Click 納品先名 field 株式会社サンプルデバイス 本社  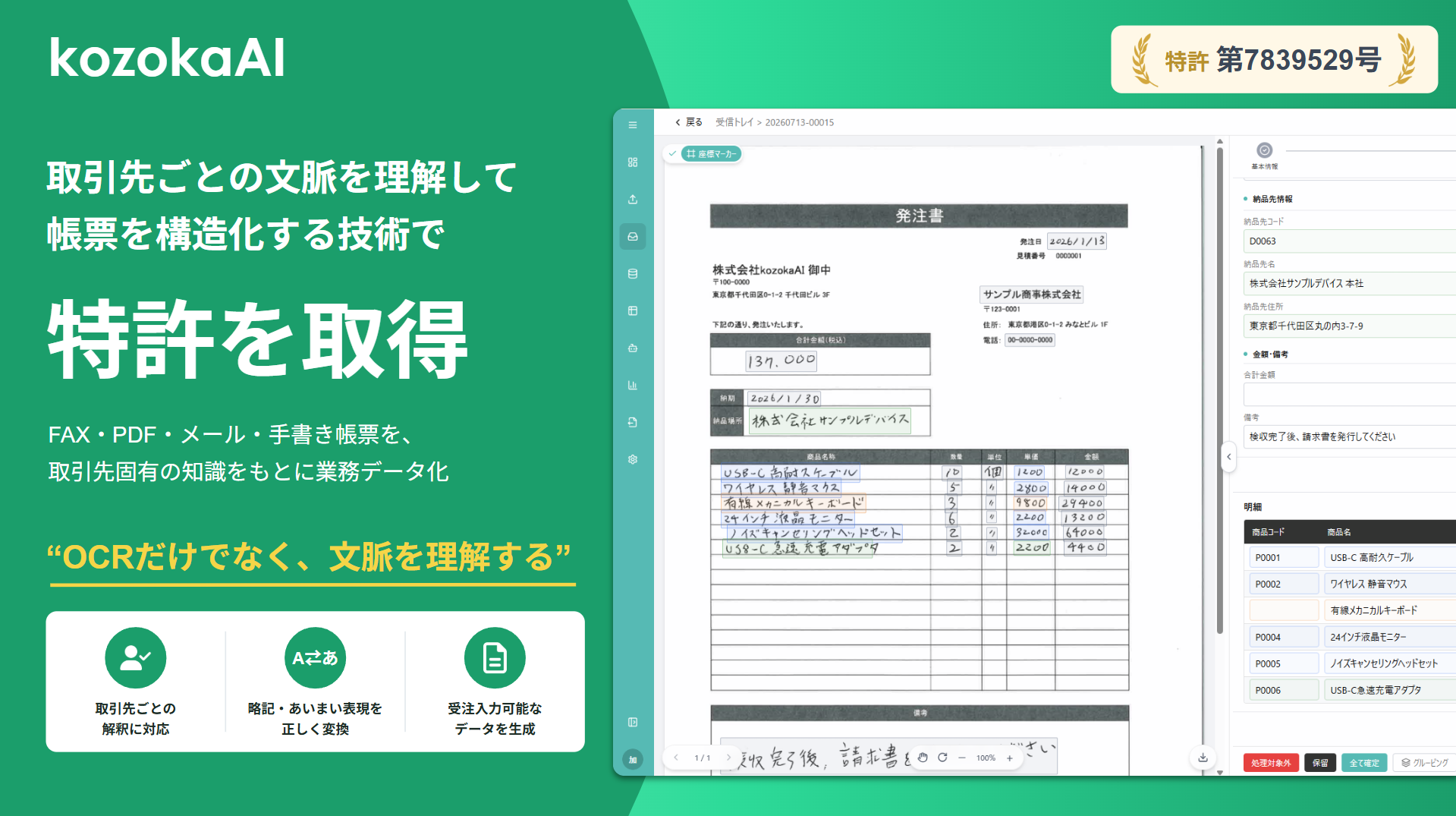[1350, 283]
